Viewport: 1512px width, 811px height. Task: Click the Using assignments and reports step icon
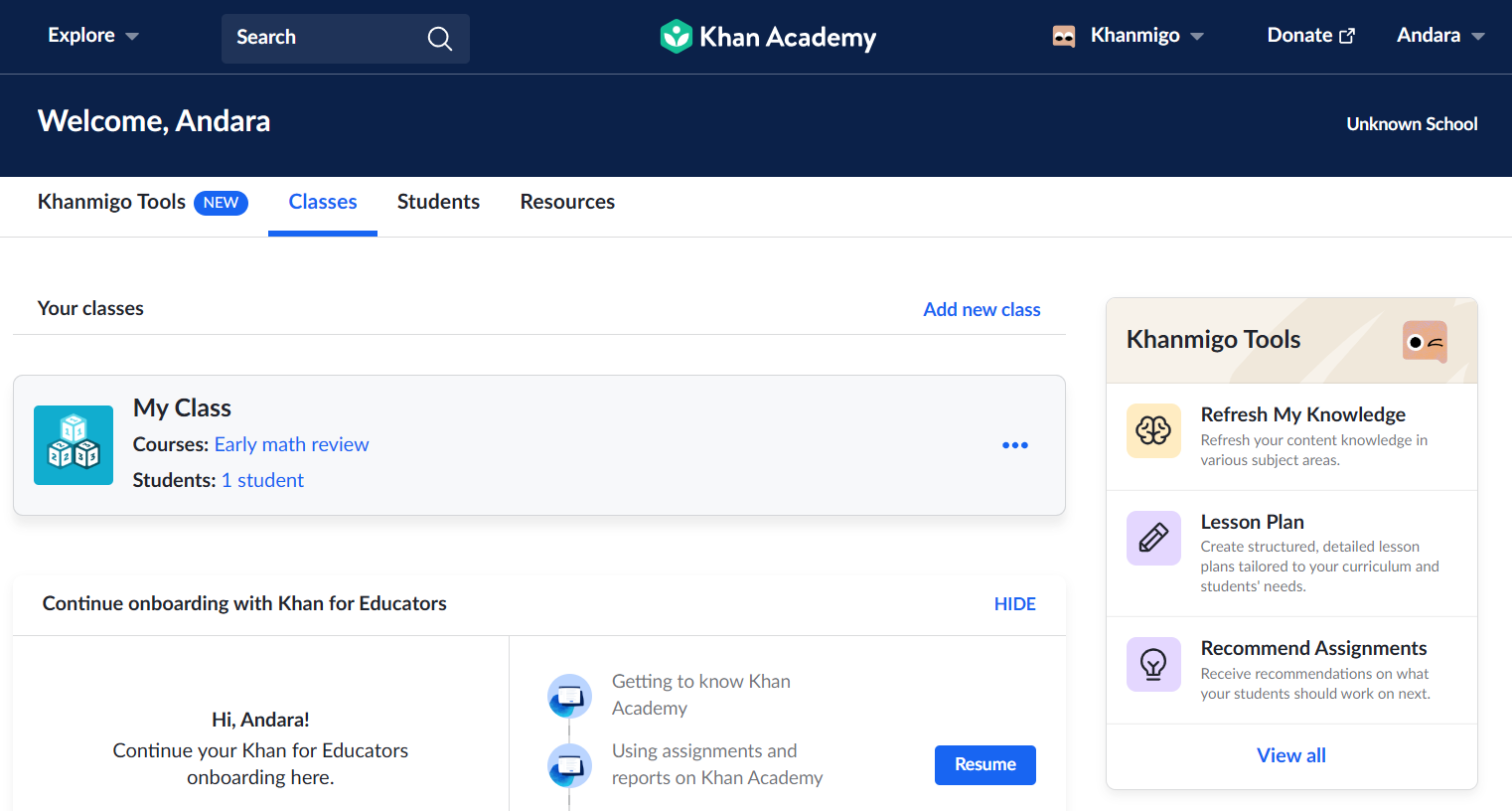pos(570,765)
